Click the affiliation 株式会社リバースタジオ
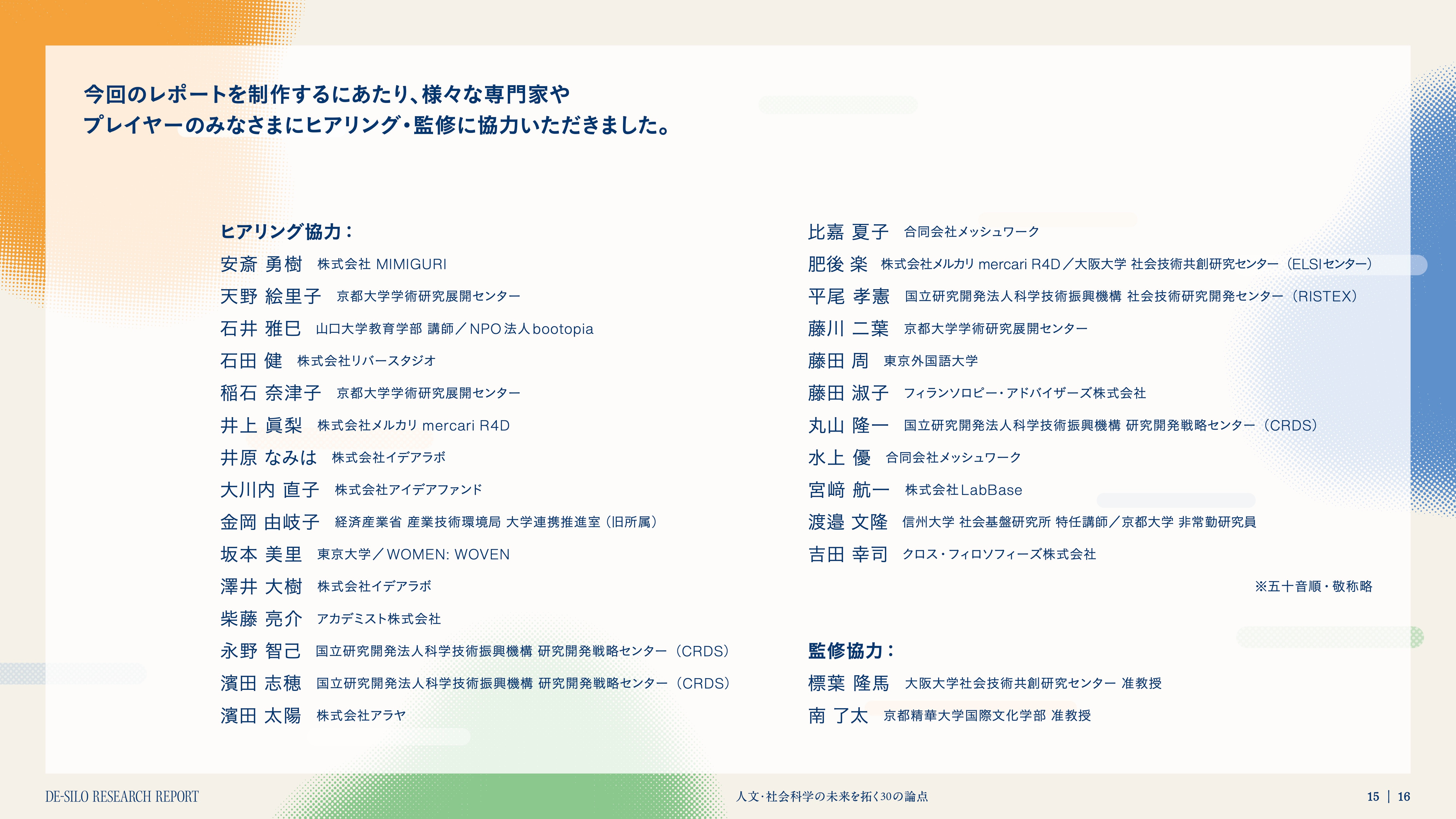The height and width of the screenshot is (819, 1456). 366,361
